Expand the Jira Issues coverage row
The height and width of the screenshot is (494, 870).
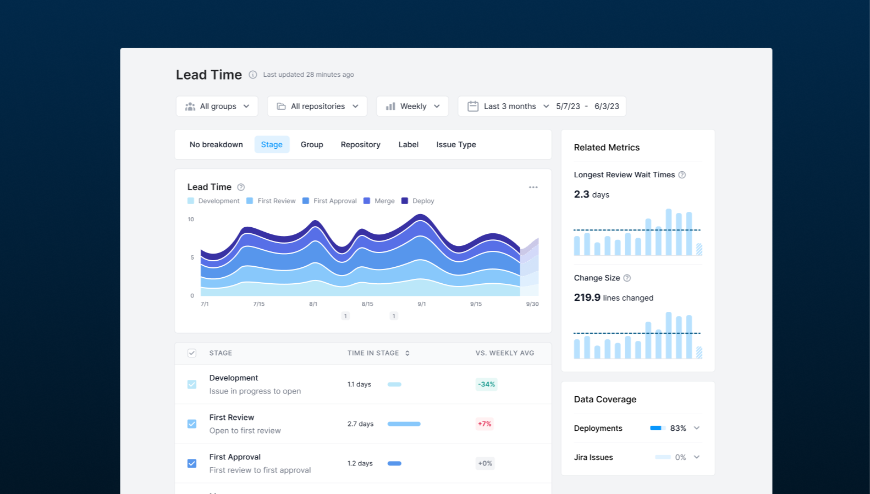[x=697, y=457]
